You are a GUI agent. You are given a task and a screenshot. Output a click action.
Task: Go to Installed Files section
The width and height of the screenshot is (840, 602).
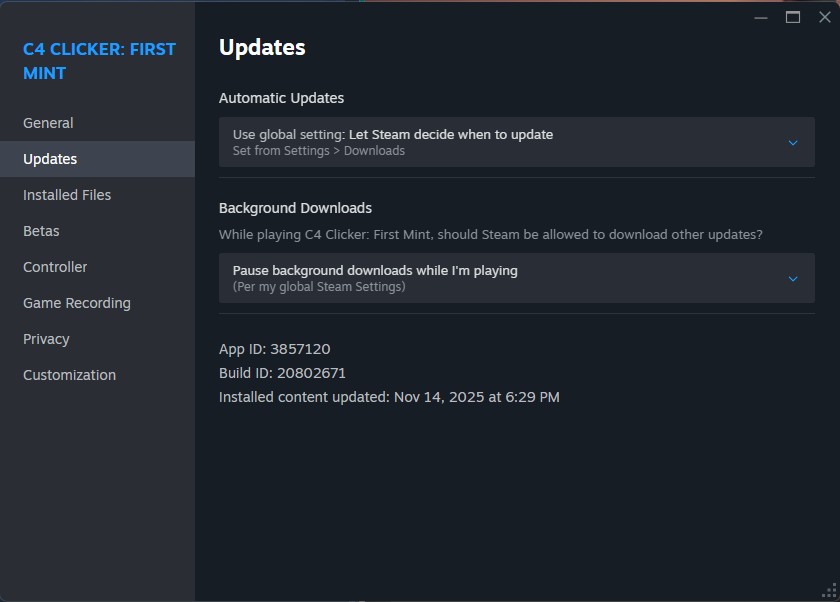pyautogui.click(x=67, y=195)
